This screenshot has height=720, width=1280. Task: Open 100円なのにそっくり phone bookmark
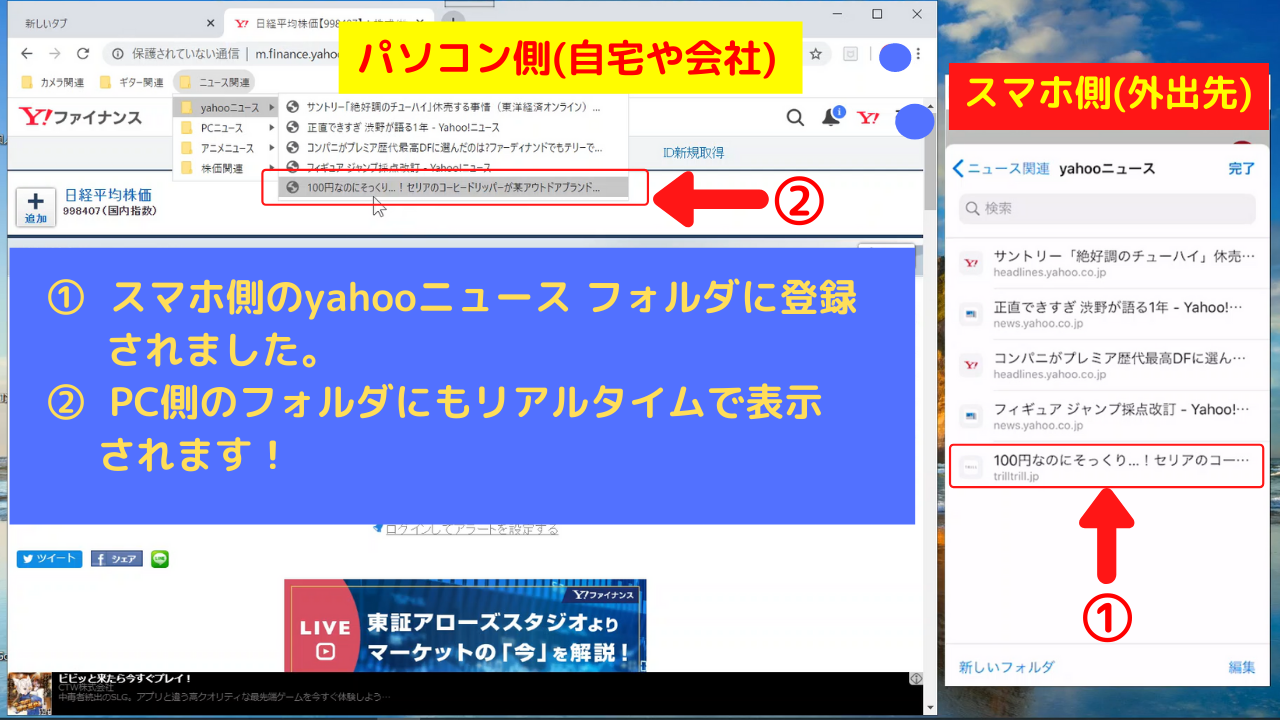[x=1107, y=467]
